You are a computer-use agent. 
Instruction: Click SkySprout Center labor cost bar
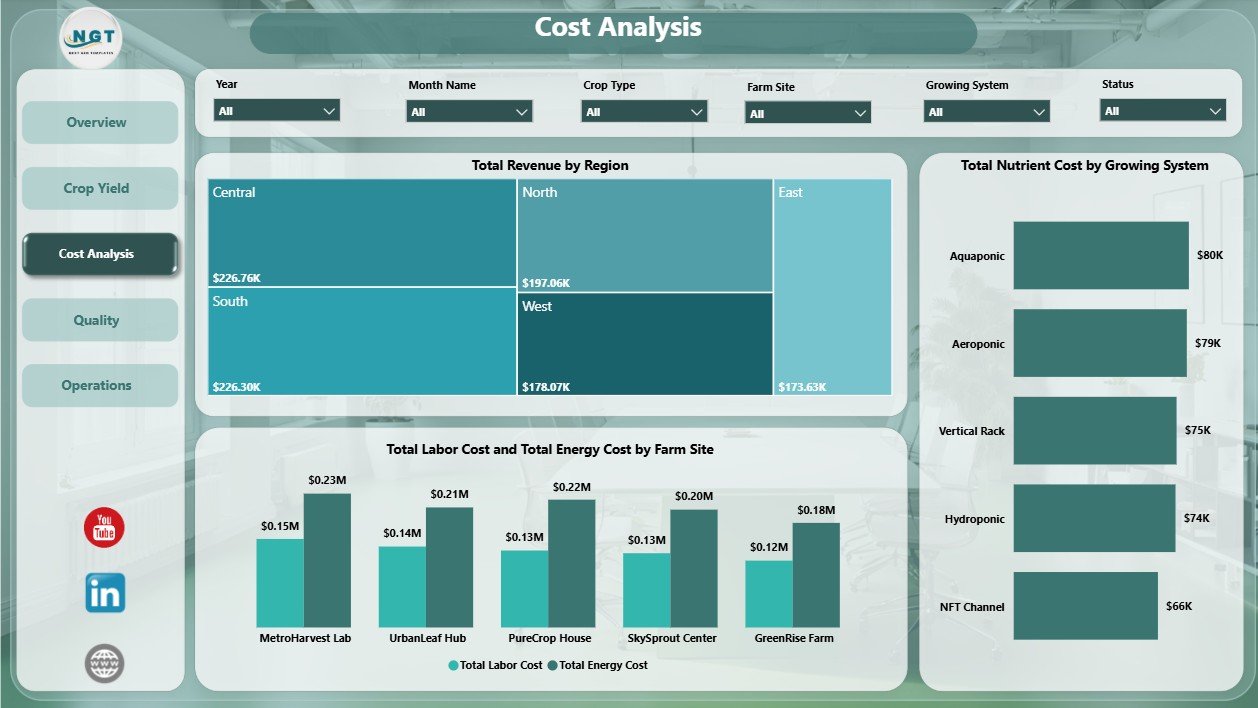[646, 590]
